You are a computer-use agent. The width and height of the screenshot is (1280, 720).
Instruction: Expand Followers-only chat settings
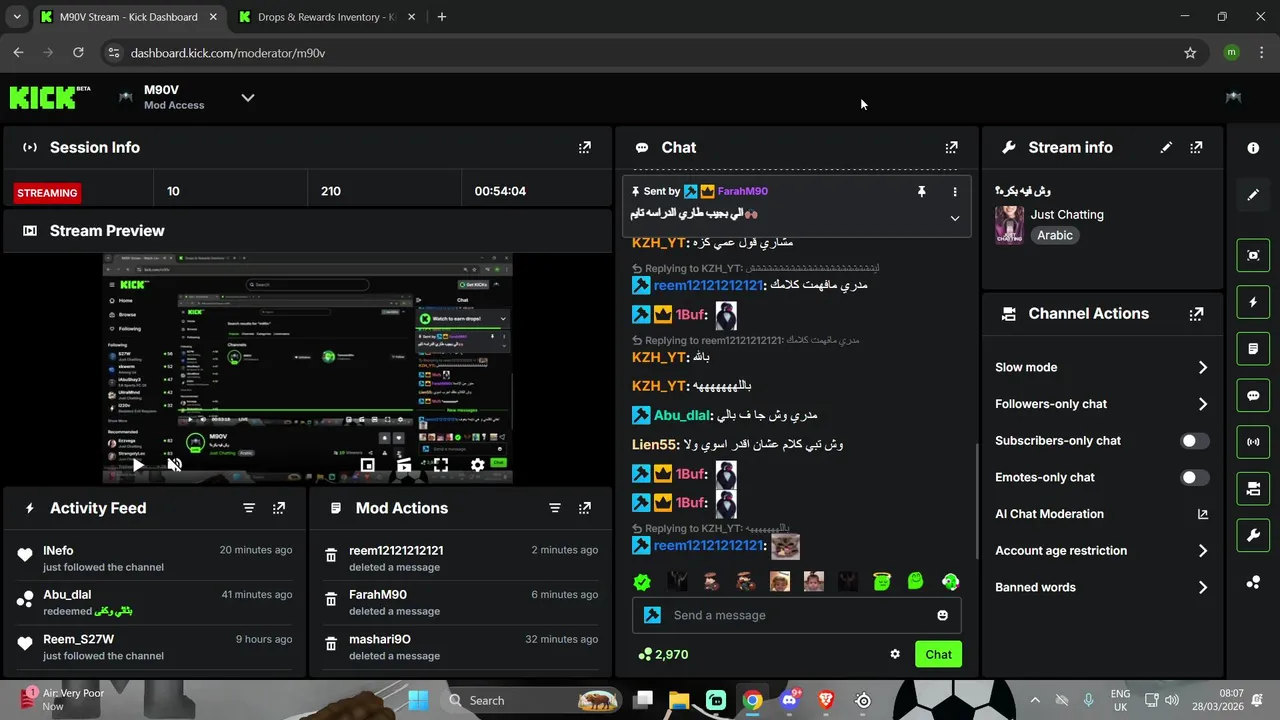[1102, 404]
